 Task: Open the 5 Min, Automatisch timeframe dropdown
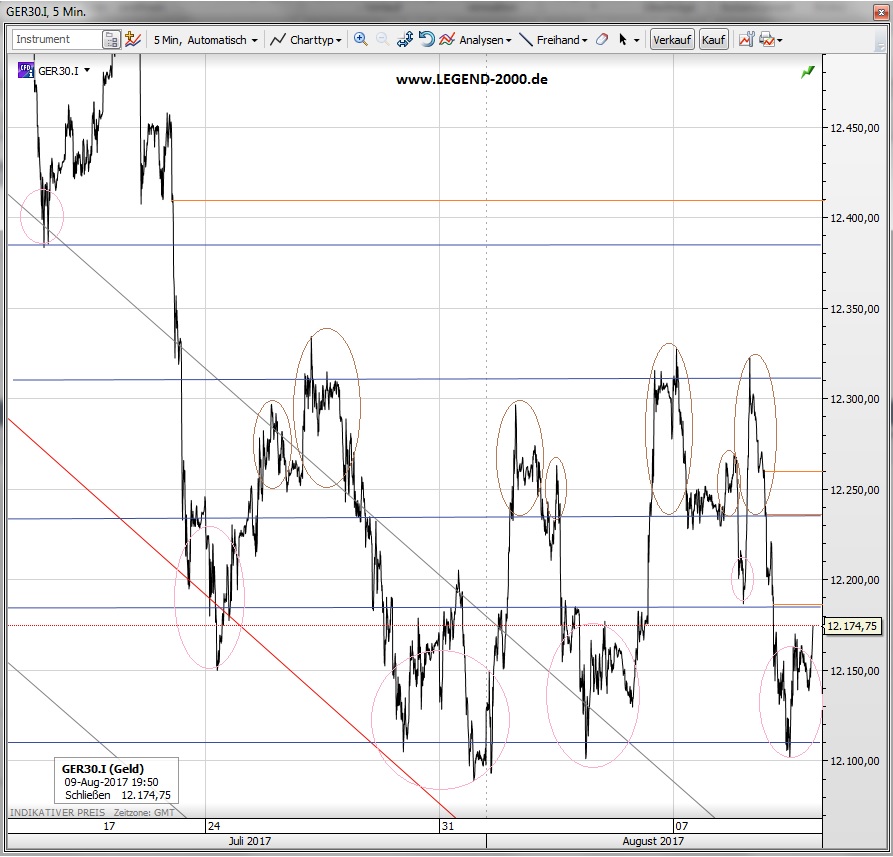[206, 40]
